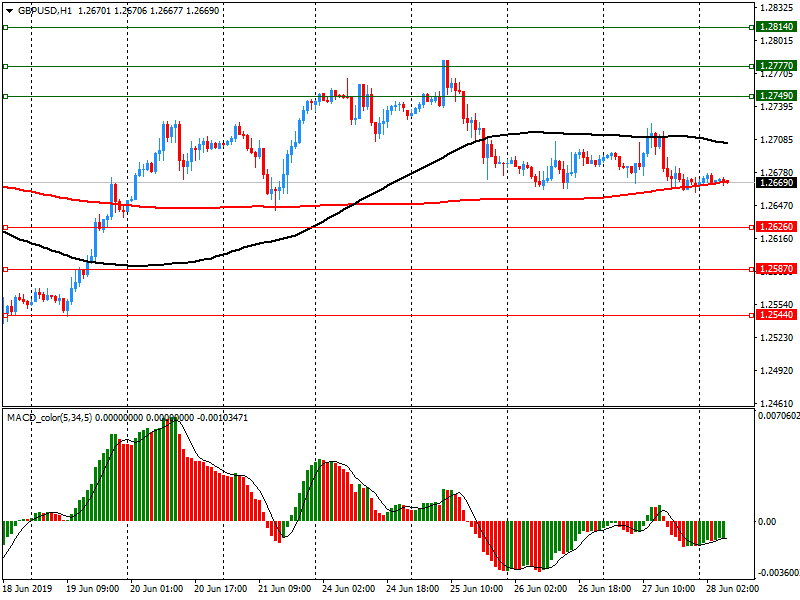800x600 pixels.
Task: Select the red 1.25440 price level label
Action: tap(776, 315)
